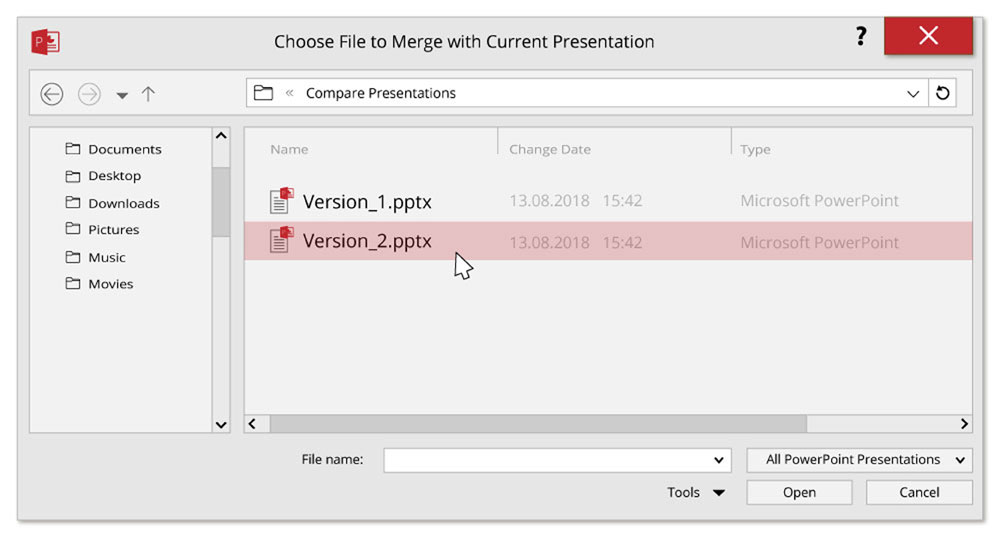Viewport: 1000px width, 541px height.
Task: Click the Version_1.pptx file icon
Action: (281, 200)
